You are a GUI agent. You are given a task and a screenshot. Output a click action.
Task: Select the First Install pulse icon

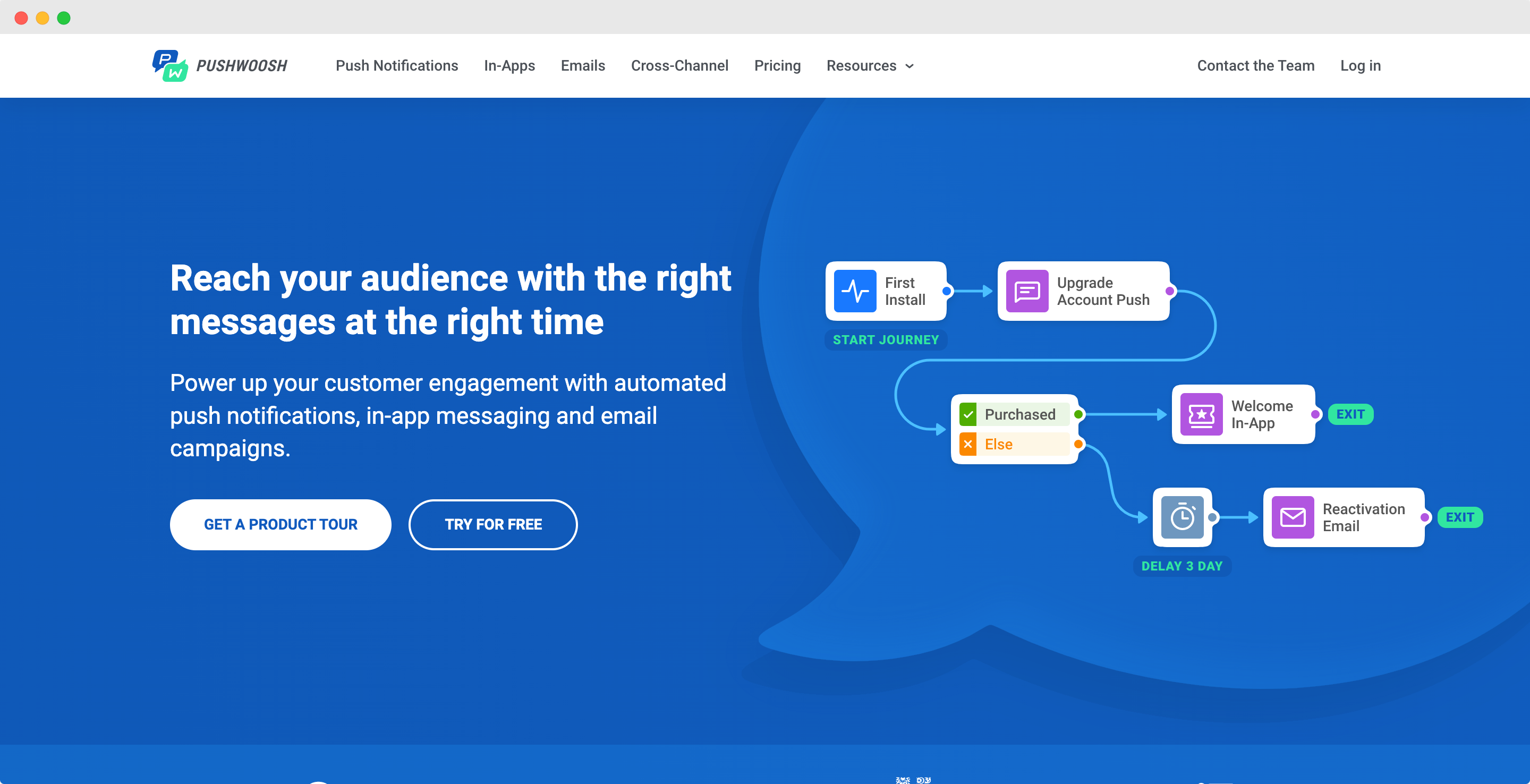click(855, 291)
